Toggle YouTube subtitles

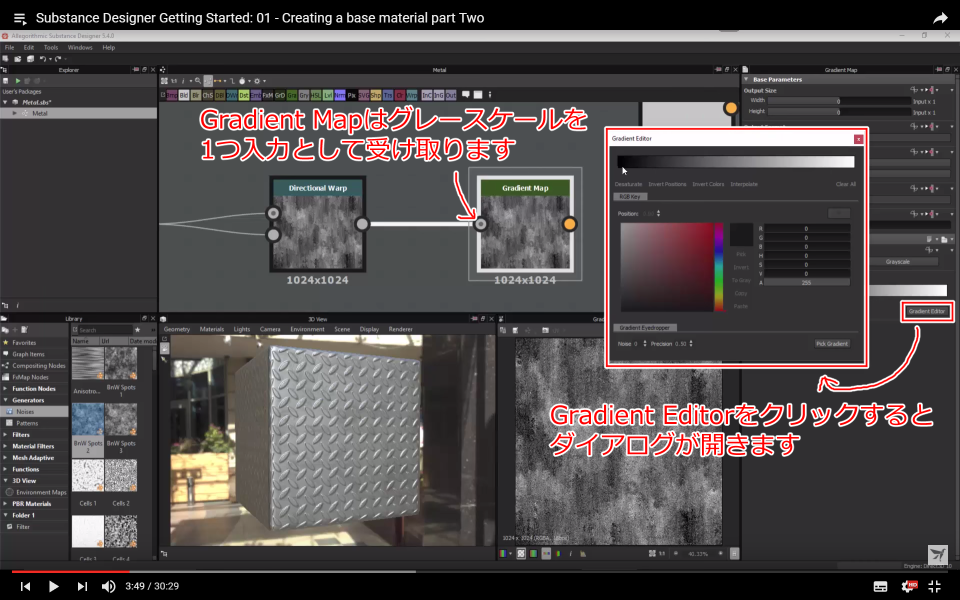[x=880, y=587]
